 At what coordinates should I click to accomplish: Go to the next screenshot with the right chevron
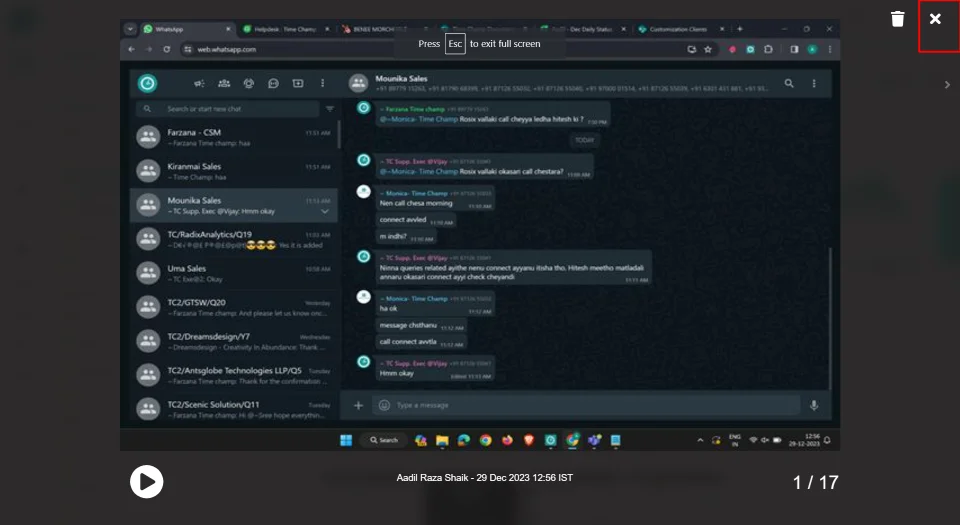tap(947, 85)
